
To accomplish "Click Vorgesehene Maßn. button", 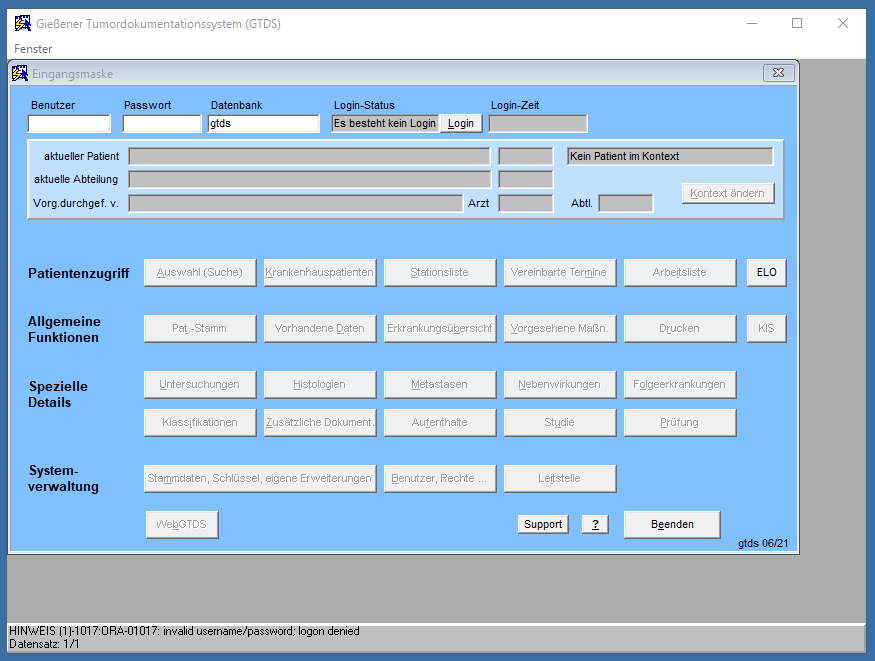I will coord(560,329).
